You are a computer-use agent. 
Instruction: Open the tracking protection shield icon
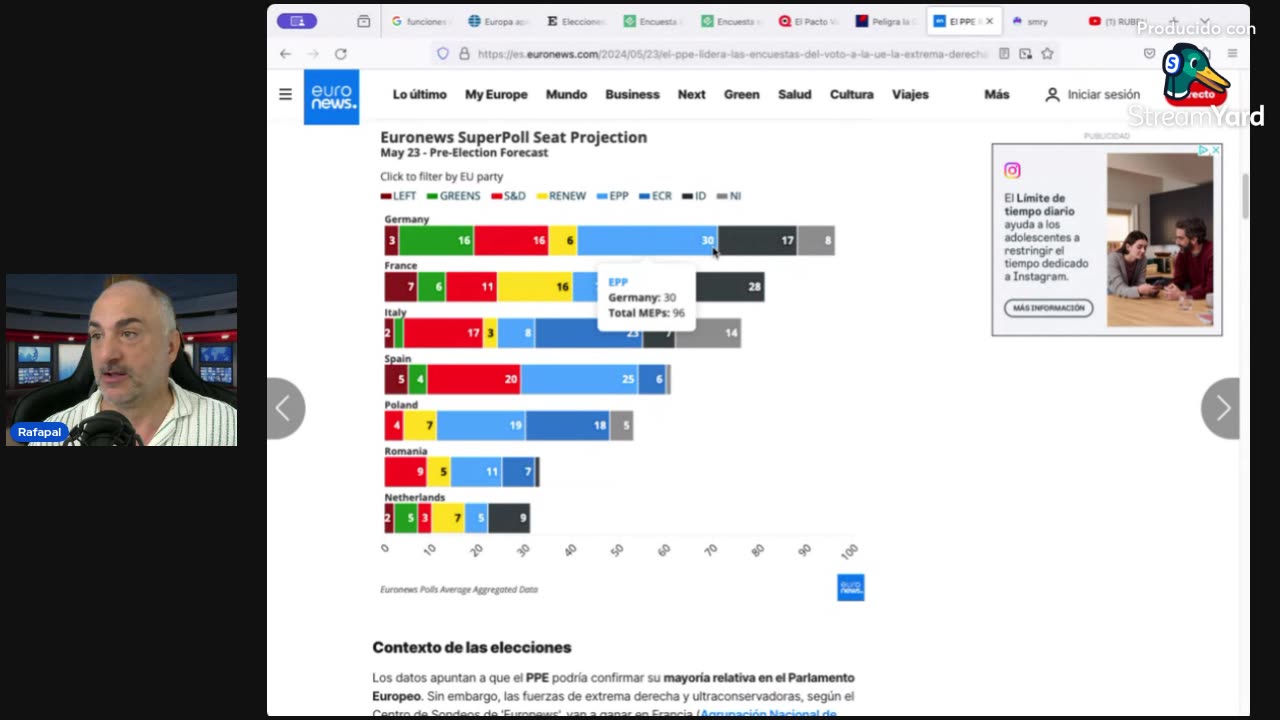pyautogui.click(x=443, y=54)
